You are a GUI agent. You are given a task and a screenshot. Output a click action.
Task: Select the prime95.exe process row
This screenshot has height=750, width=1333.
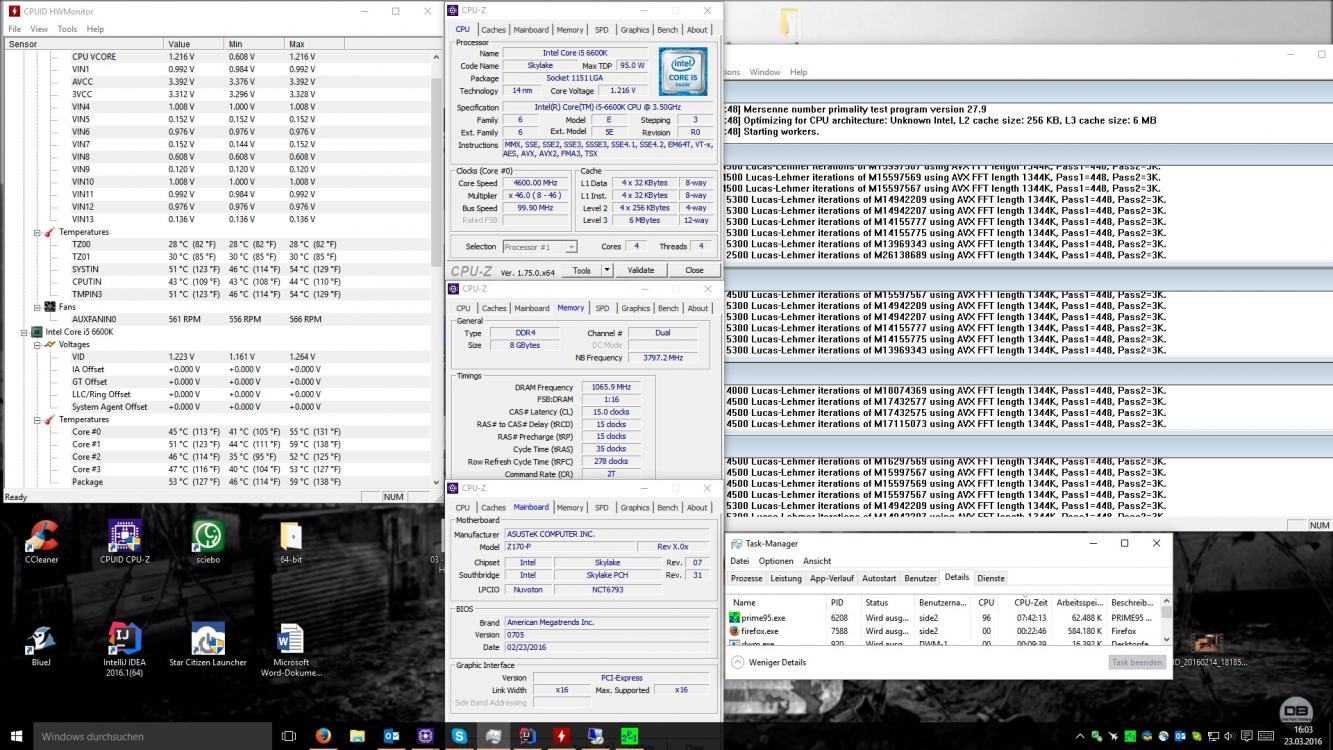coord(944,618)
